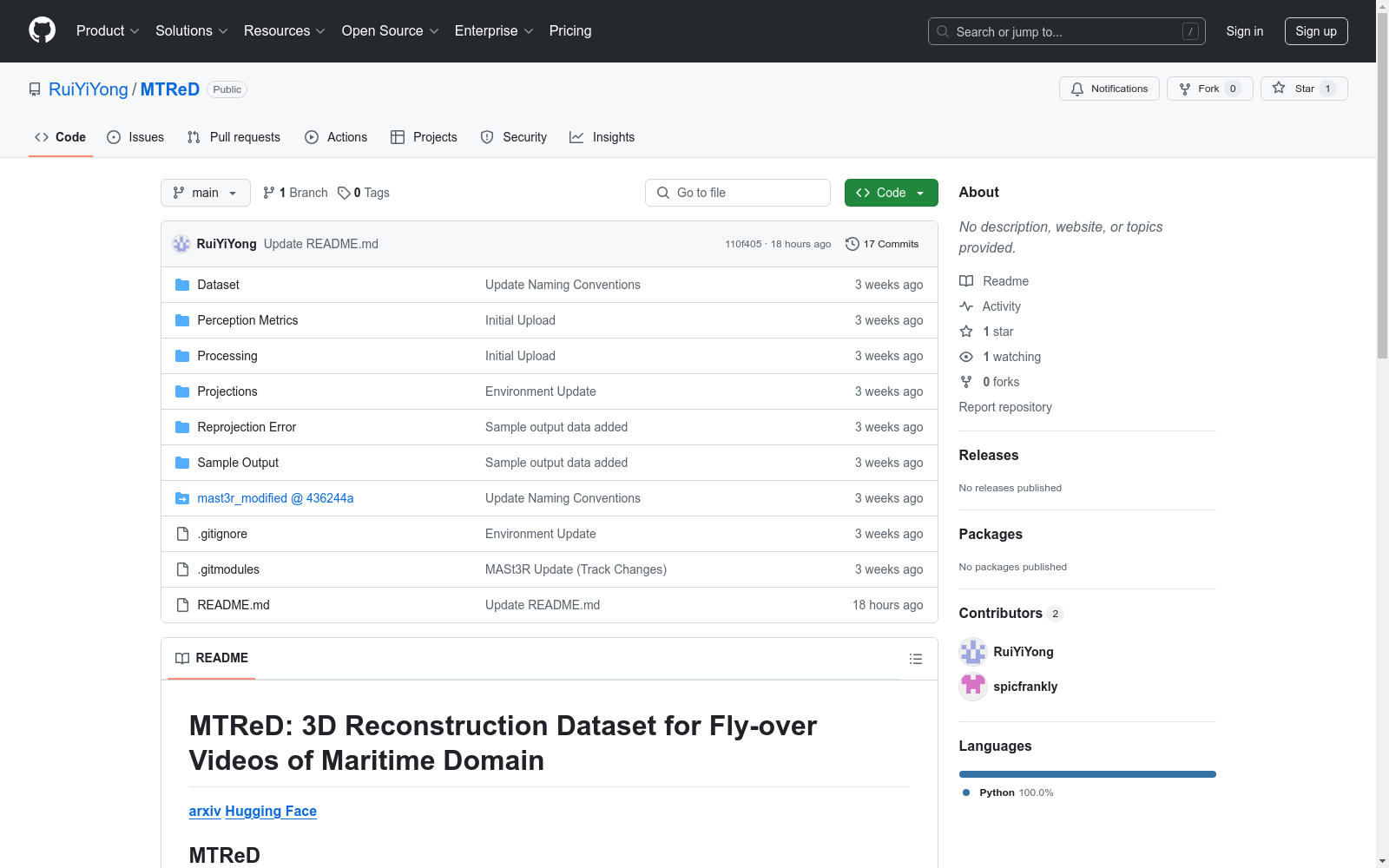Click the Reprojection Error folder icon
This screenshot has width=1389, height=868.
click(x=182, y=427)
